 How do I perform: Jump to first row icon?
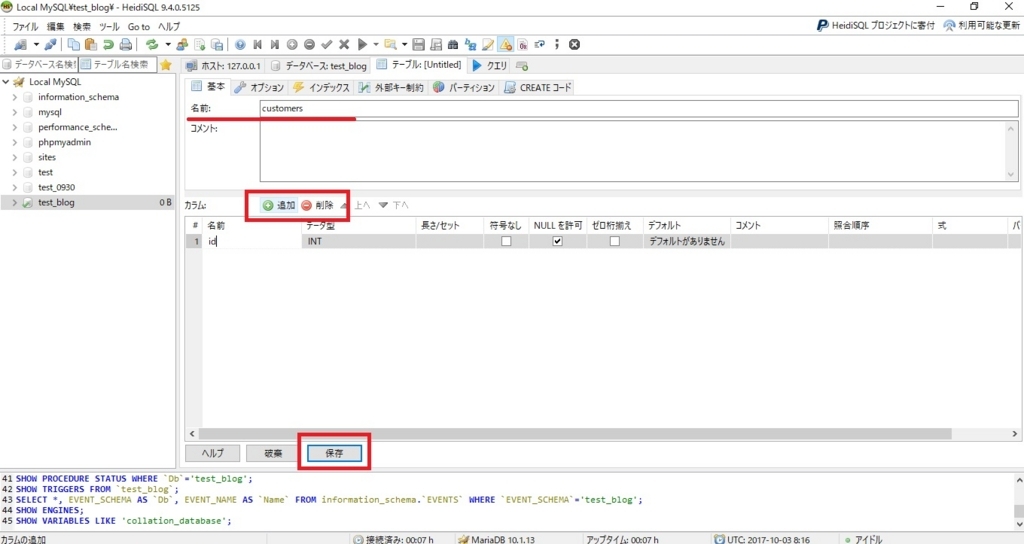pos(257,44)
